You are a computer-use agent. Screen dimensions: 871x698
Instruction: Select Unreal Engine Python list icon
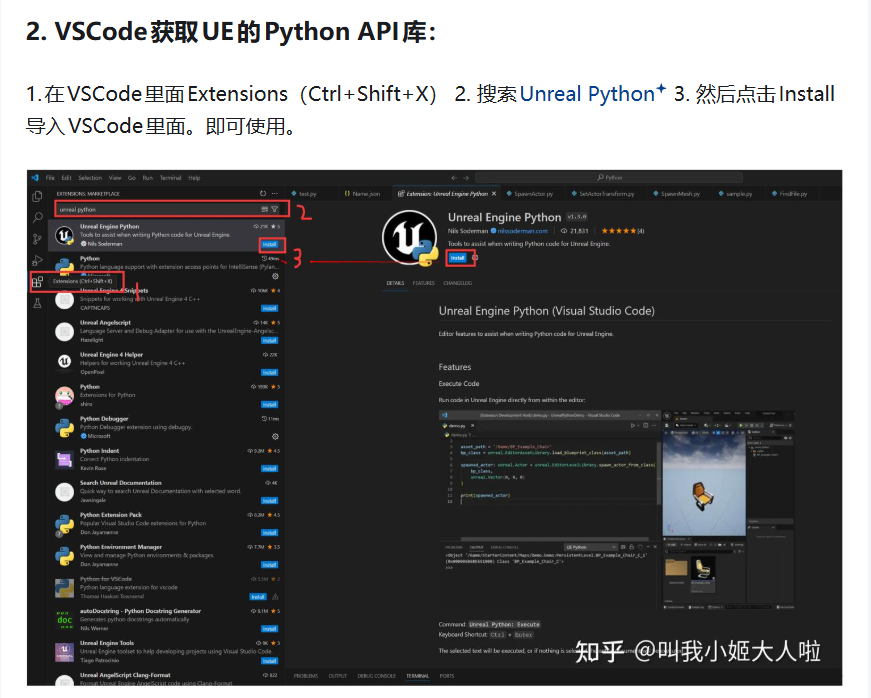[x=64, y=235]
